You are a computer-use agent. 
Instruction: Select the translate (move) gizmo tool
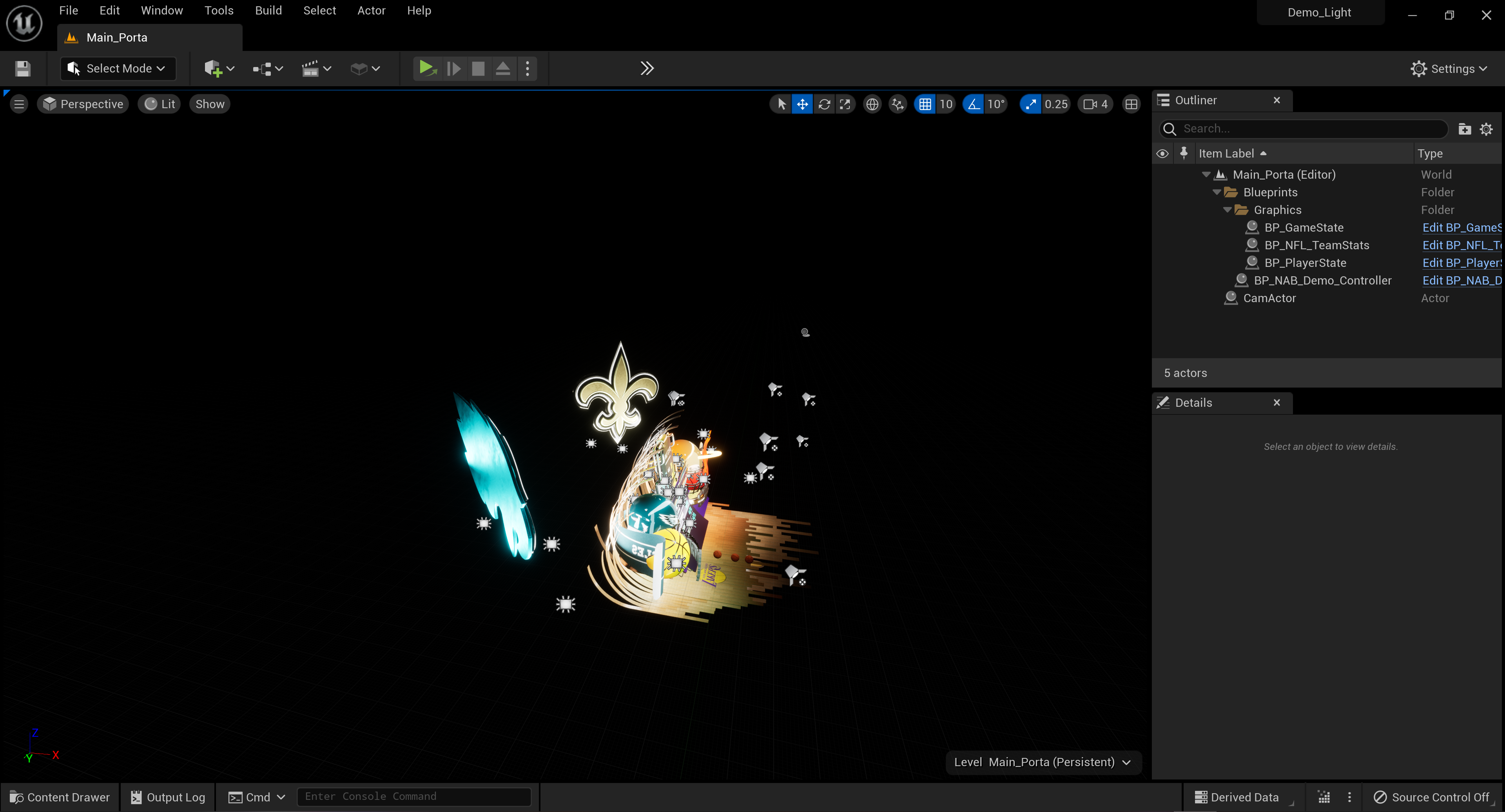802,104
